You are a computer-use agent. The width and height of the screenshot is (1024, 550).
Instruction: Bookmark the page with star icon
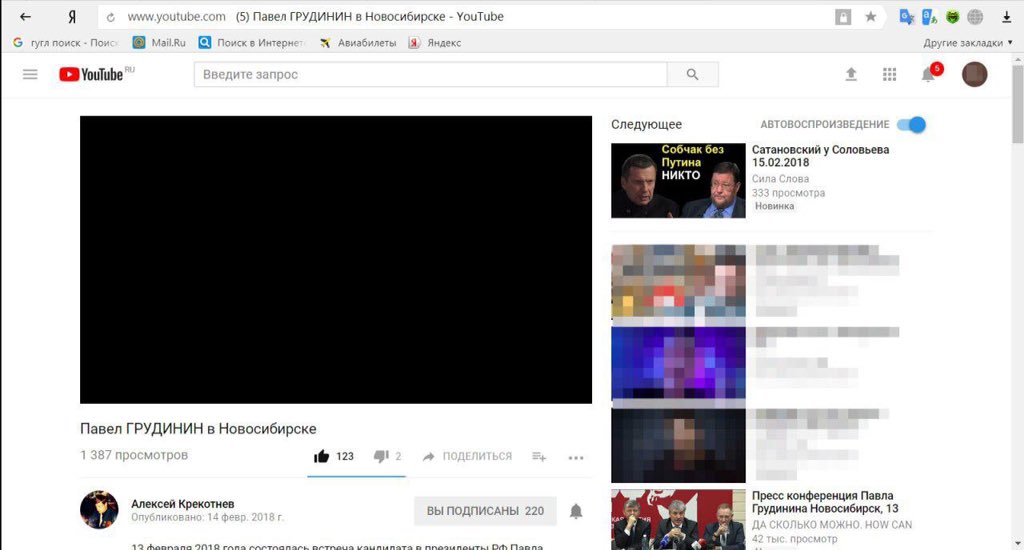pyautogui.click(x=871, y=17)
